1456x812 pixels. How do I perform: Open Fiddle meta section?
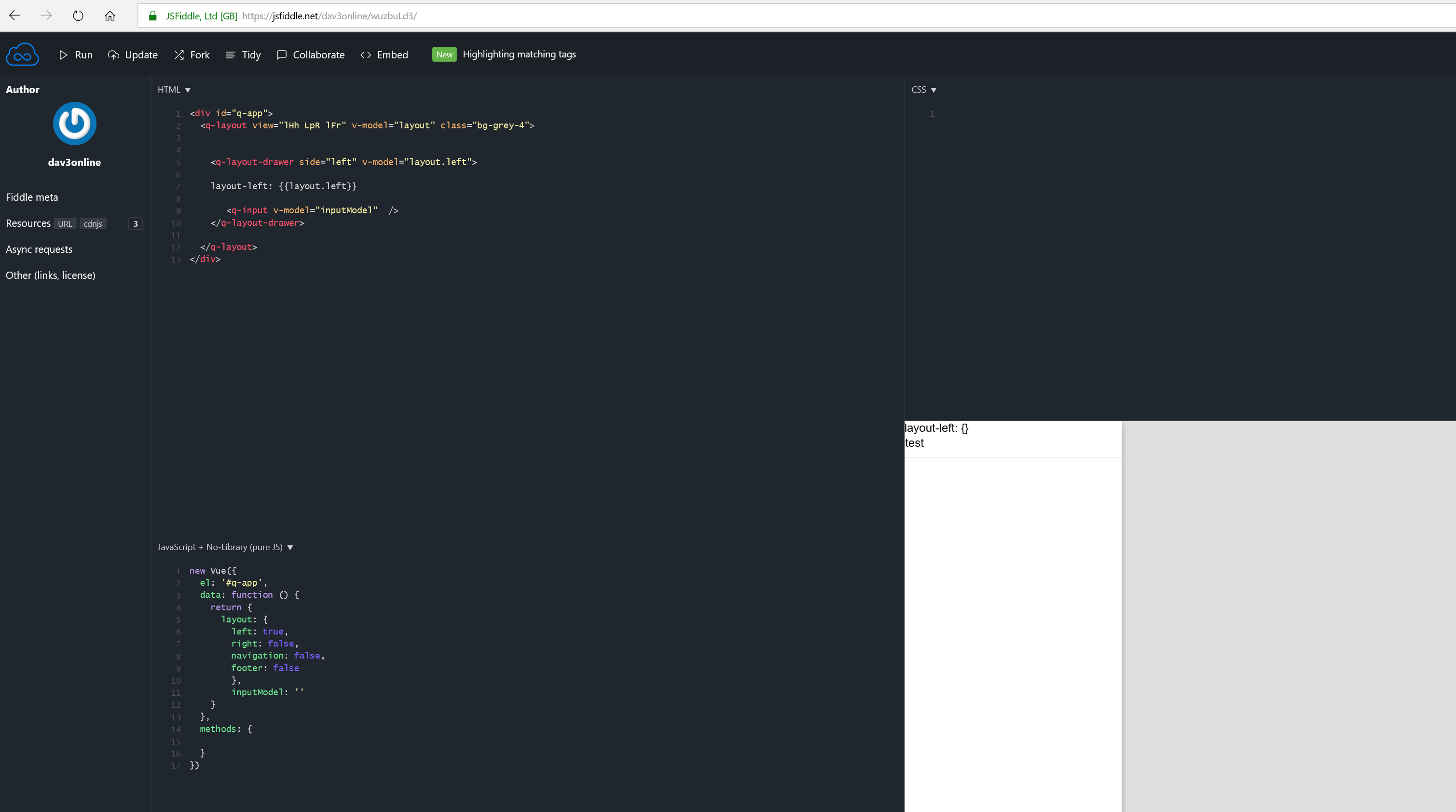coord(32,197)
